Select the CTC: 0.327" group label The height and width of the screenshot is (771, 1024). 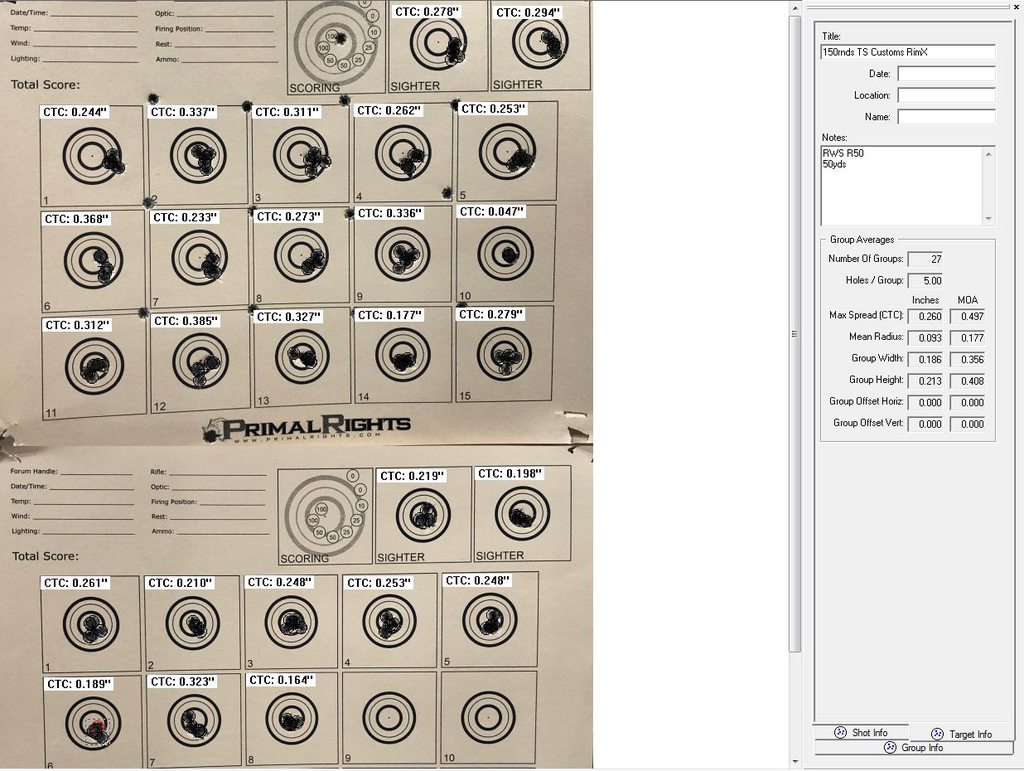(289, 317)
